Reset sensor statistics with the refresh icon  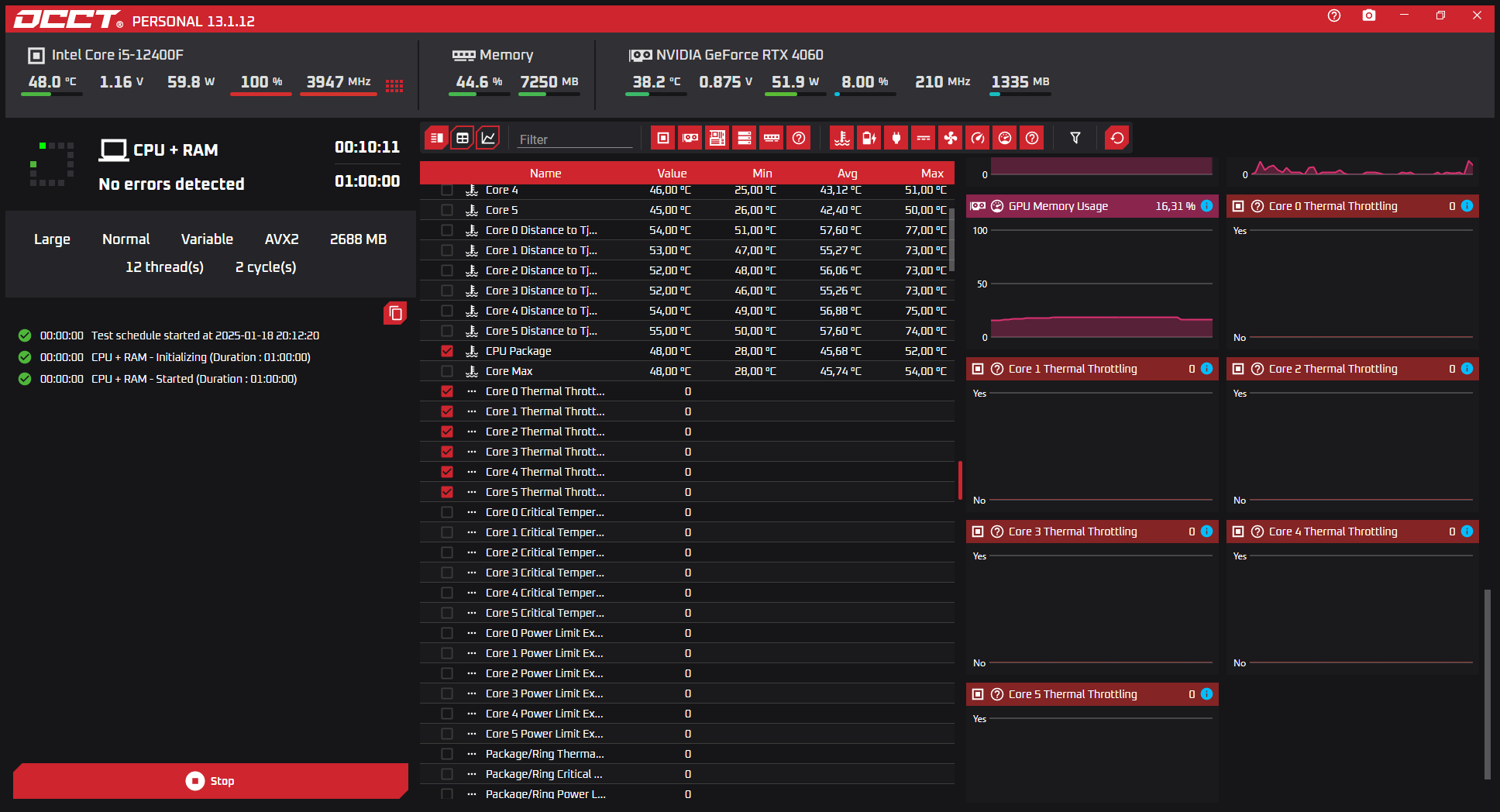coord(1116,138)
